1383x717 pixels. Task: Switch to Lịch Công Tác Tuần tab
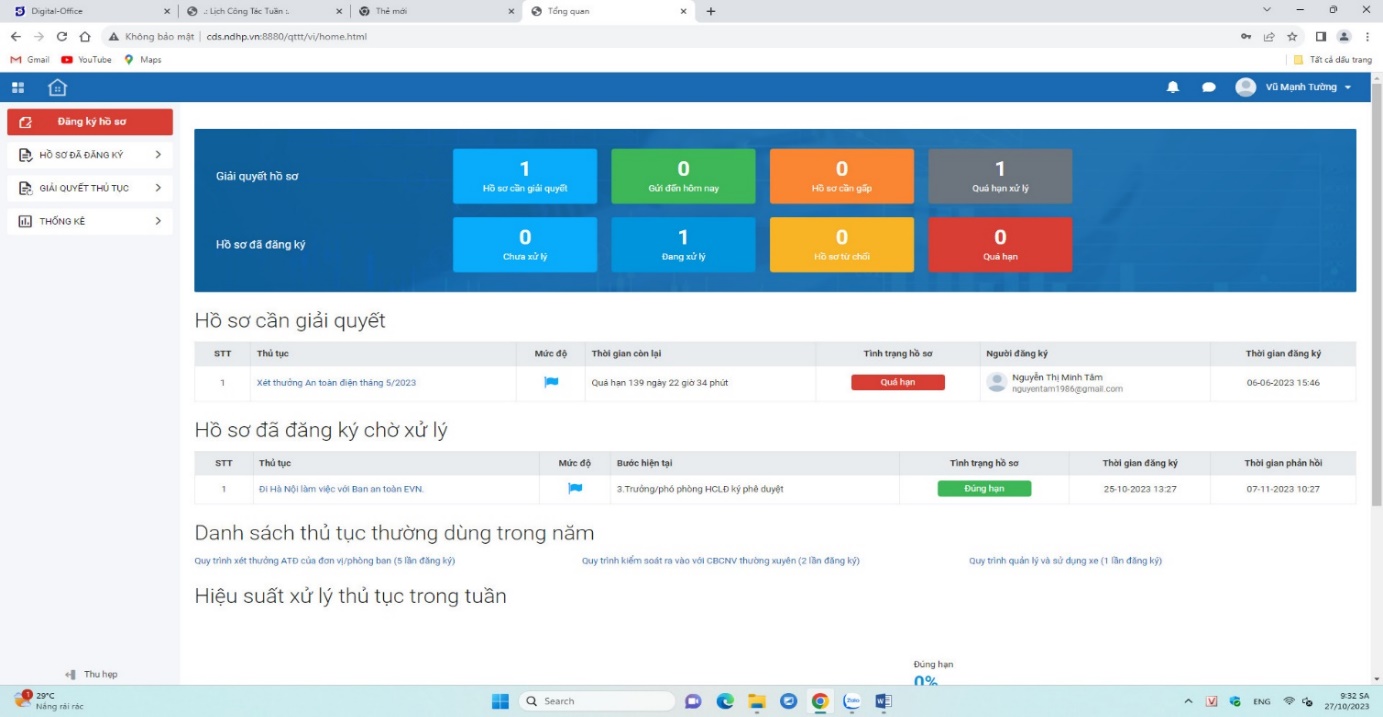(x=265, y=11)
